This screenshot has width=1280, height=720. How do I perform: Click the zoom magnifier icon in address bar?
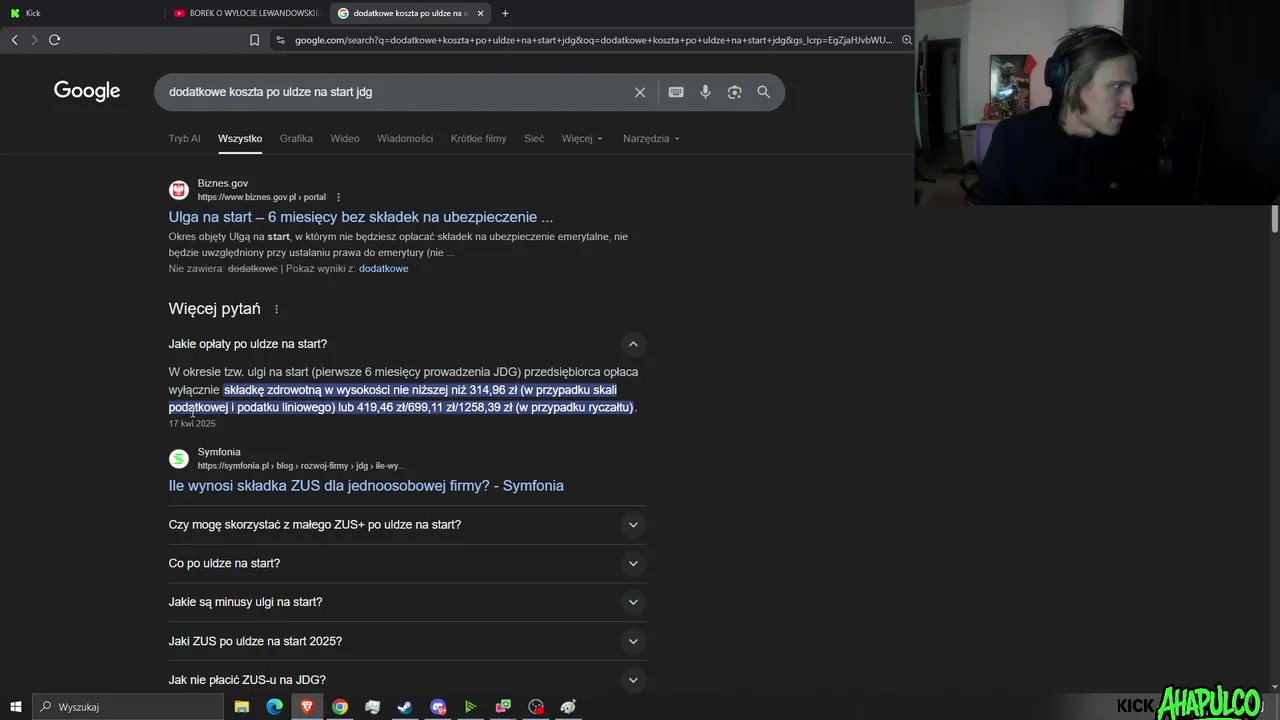pyautogui.click(x=907, y=40)
